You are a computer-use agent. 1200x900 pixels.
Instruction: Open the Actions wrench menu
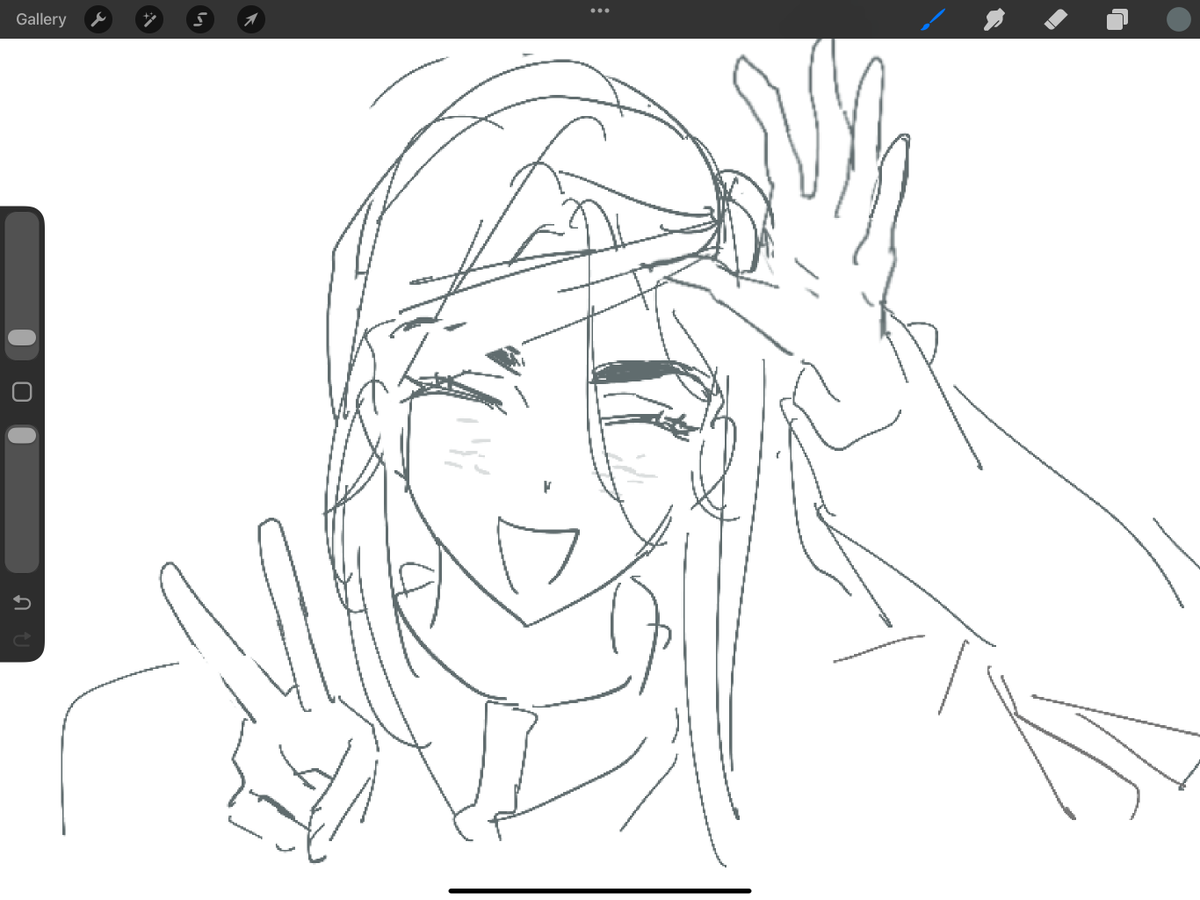click(x=98, y=19)
